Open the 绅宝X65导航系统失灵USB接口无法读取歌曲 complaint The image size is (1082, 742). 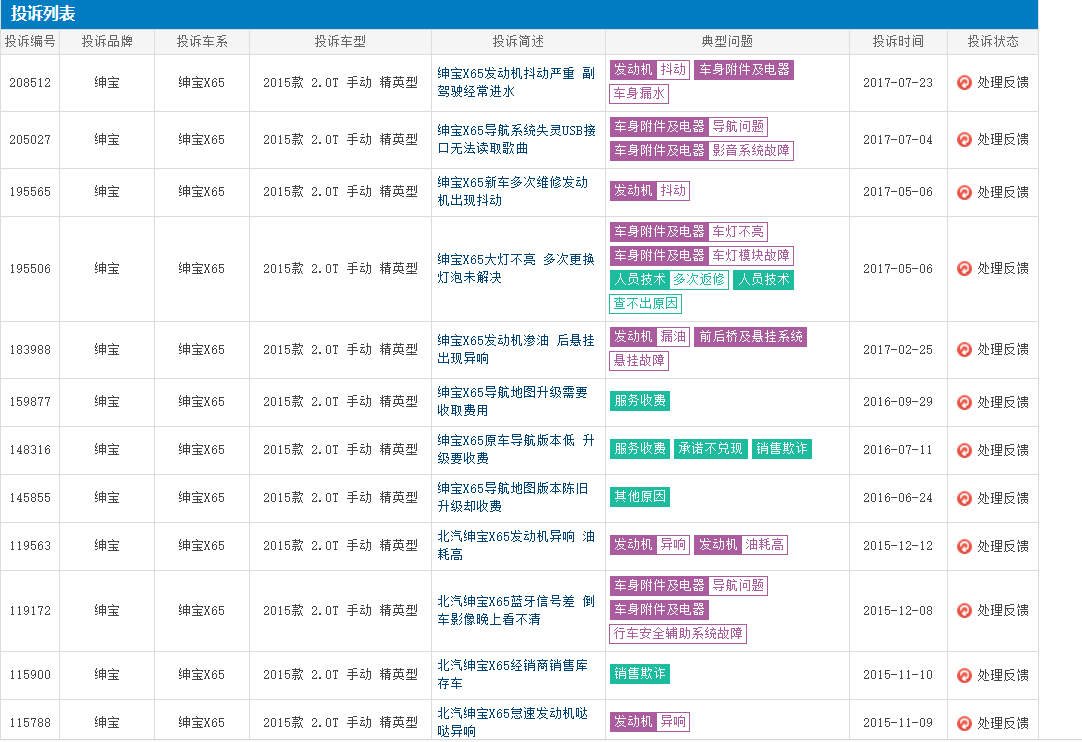tap(517, 139)
